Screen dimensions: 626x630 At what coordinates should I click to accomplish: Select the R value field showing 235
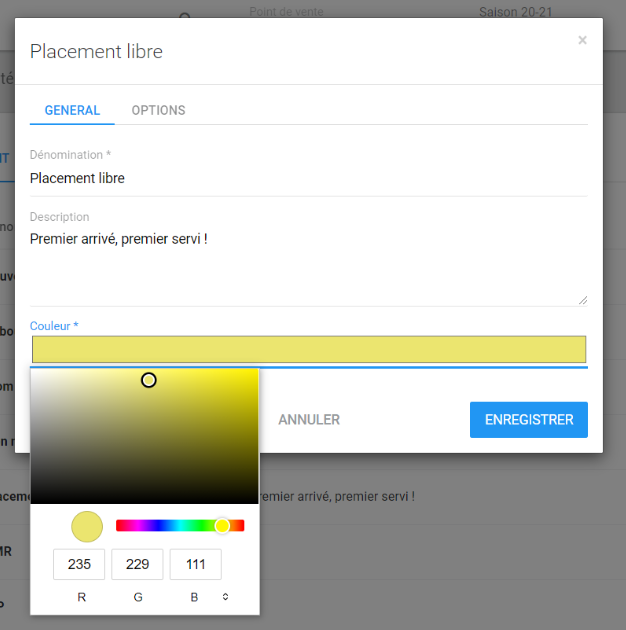(79, 564)
